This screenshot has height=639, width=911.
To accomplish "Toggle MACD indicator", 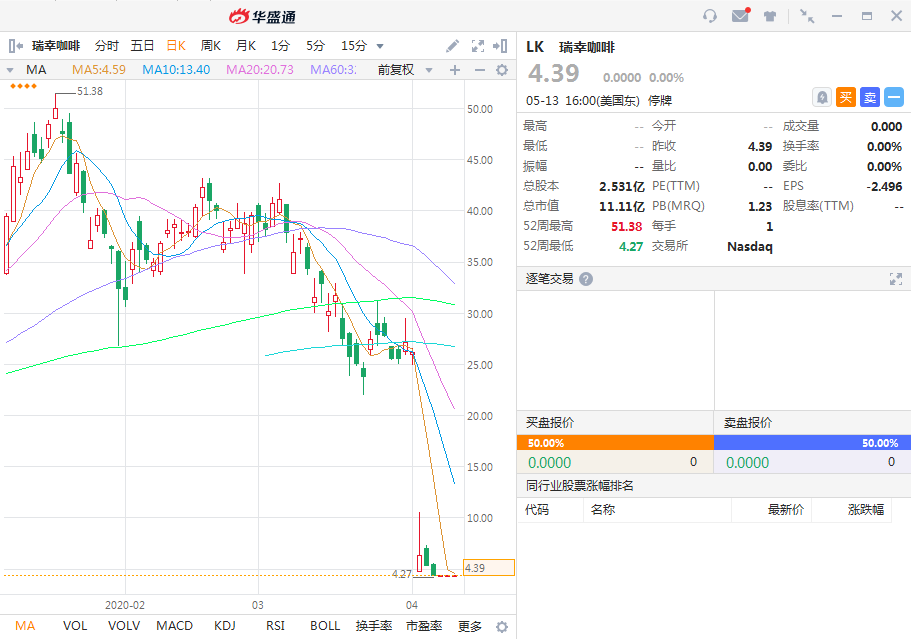I will pyautogui.click(x=174, y=626).
